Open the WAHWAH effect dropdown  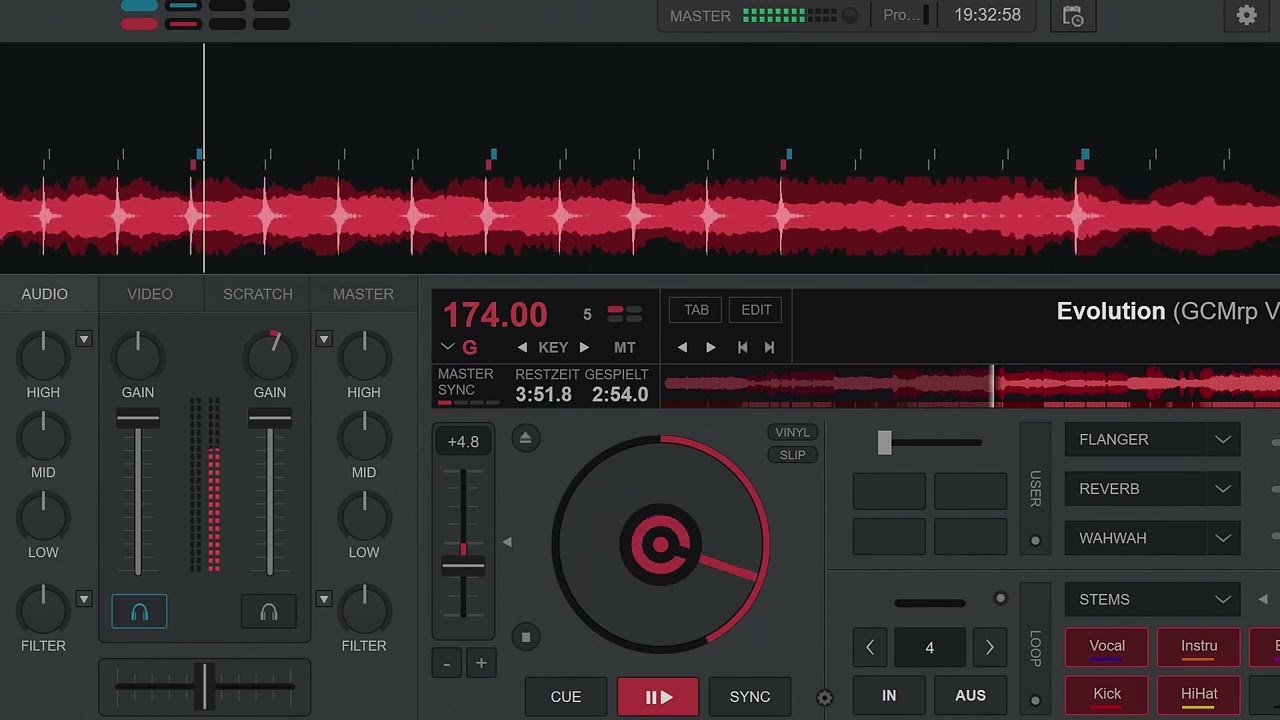(x=1153, y=538)
